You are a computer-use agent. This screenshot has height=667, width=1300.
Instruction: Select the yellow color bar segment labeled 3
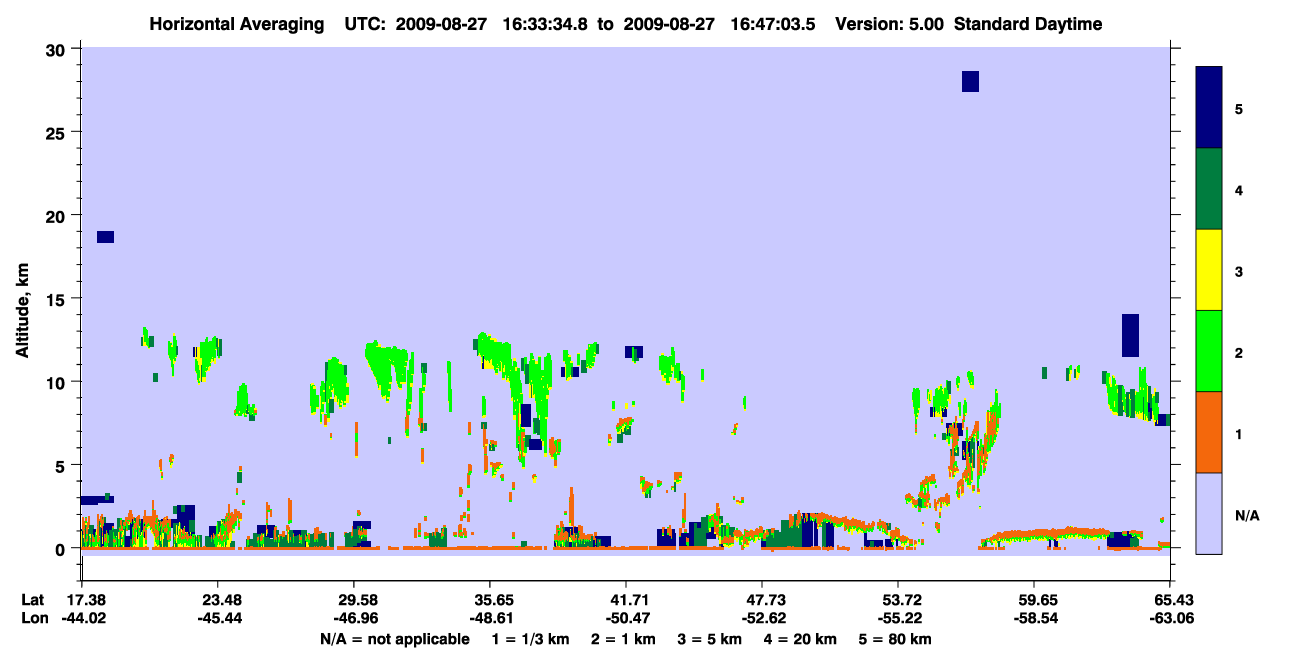coord(1209,270)
